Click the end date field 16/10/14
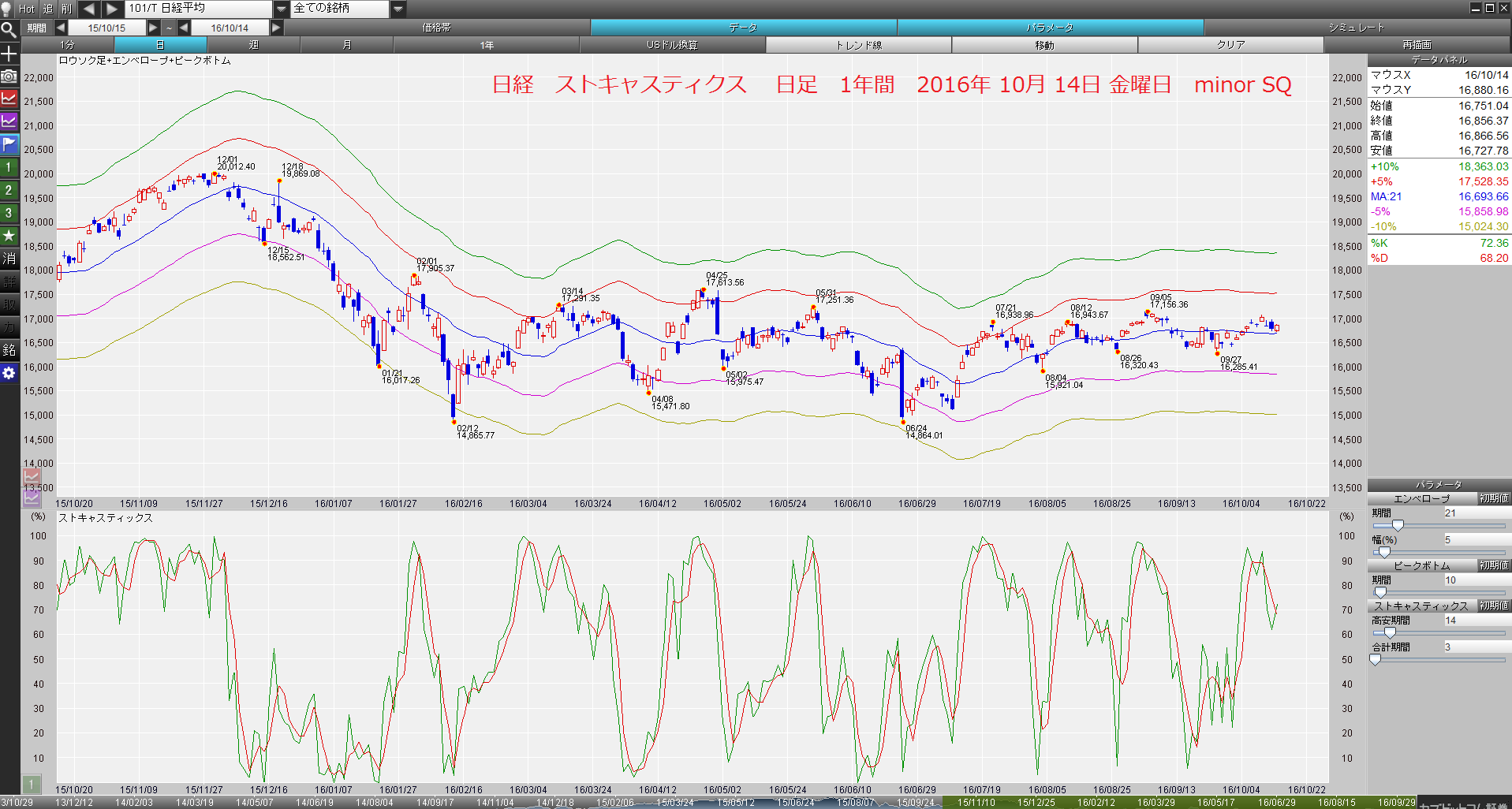This screenshot has height=809, width=1512. point(230,28)
